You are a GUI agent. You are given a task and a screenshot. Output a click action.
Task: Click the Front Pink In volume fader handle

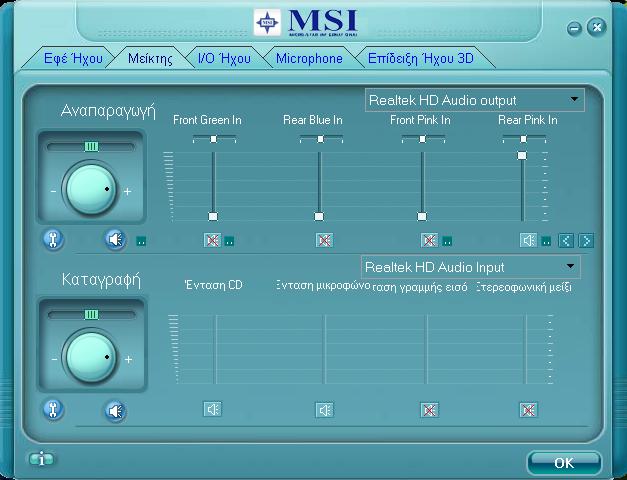pos(422,216)
